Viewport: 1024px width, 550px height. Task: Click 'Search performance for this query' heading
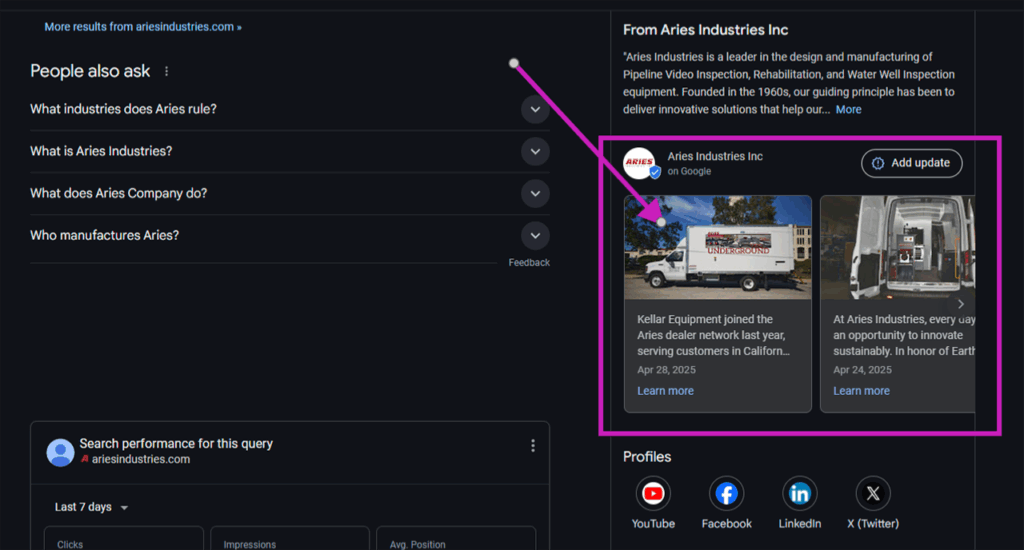coord(176,444)
